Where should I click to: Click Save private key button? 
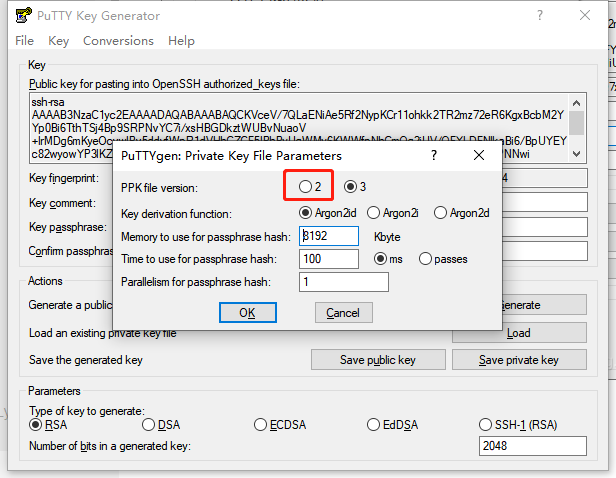pyautogui.click(x=519, y=360)
